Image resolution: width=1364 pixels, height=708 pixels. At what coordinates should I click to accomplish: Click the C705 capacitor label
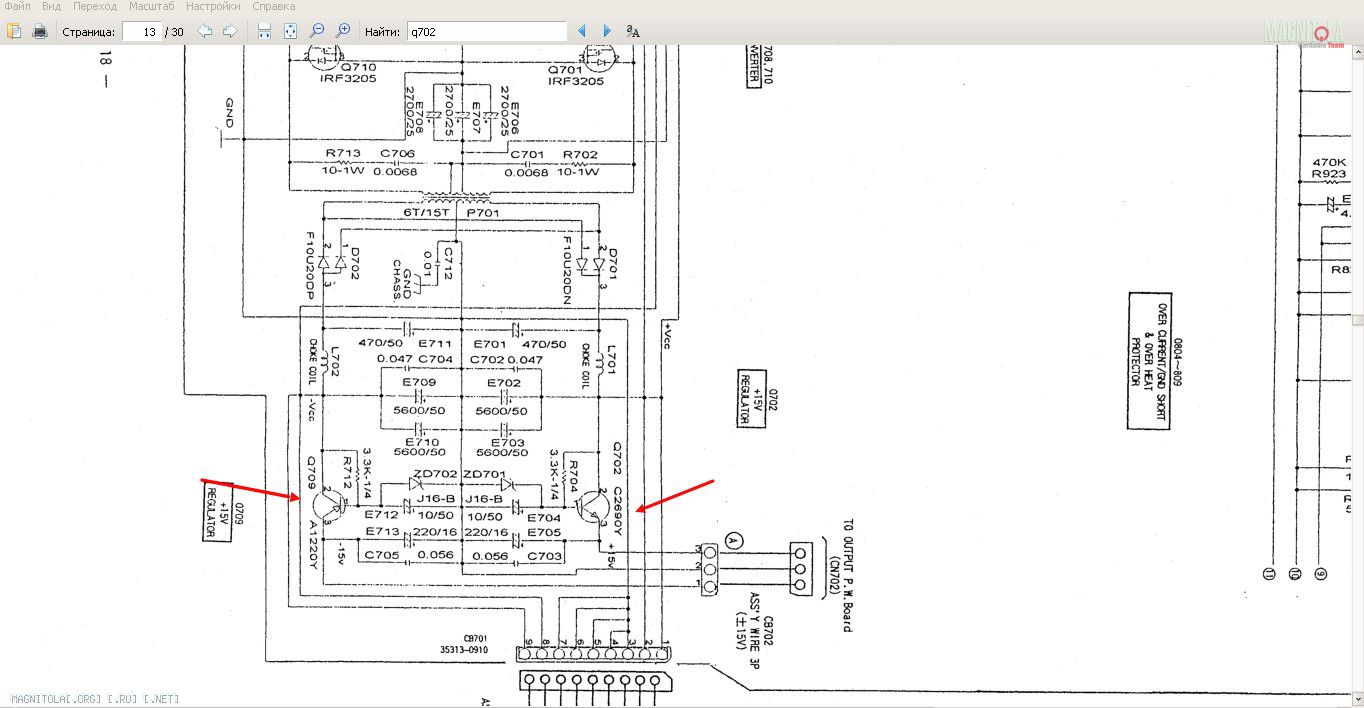pos(382,555)
